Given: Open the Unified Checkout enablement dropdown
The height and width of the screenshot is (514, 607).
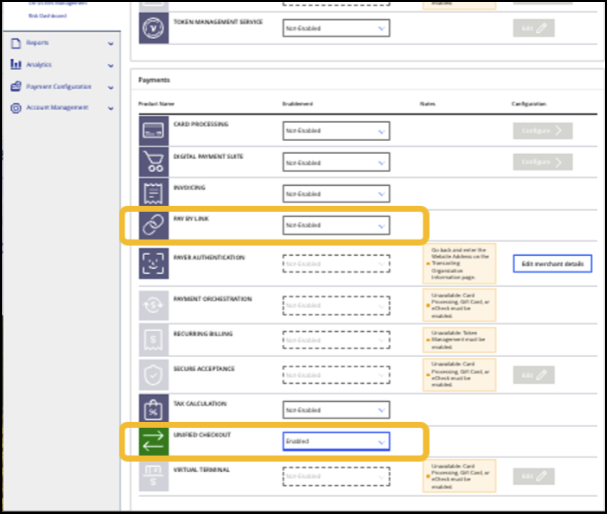Looking at the screenshot, I should [336, 441].
